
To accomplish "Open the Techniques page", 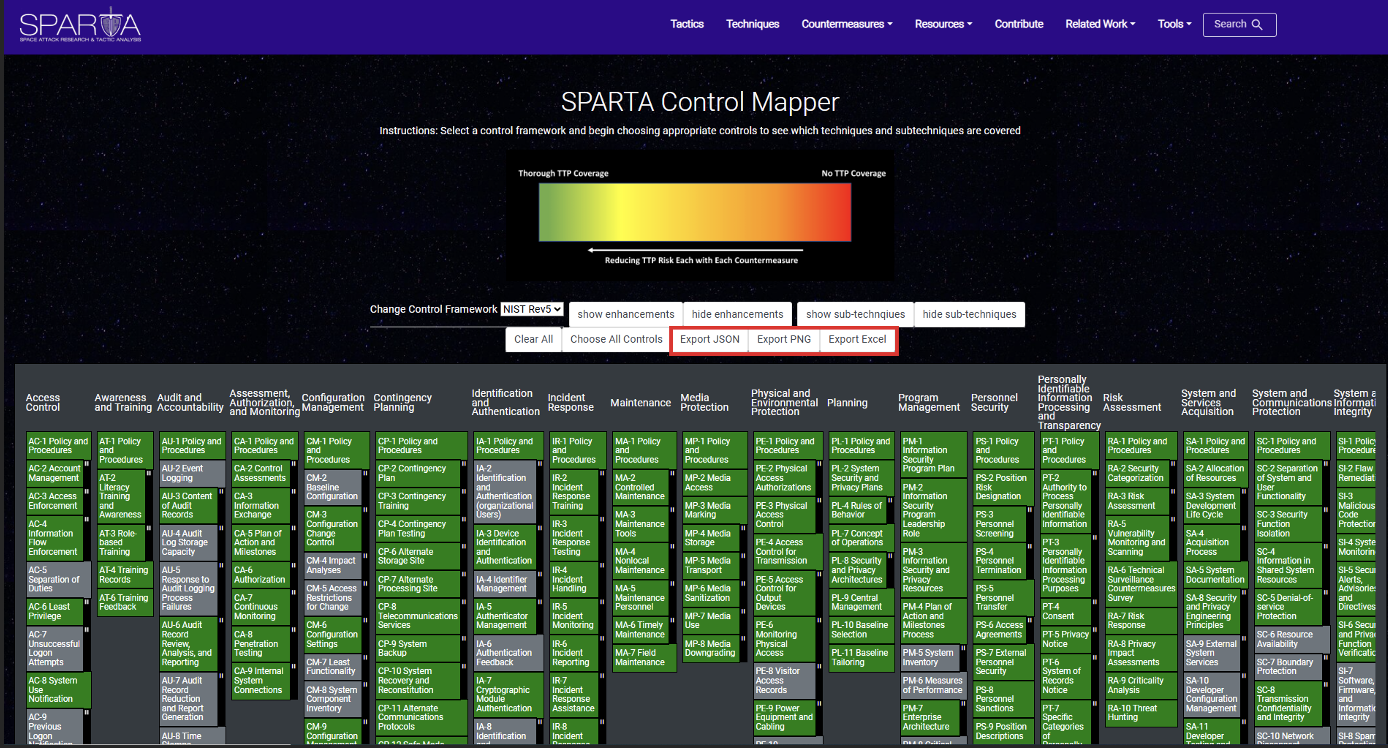I will pyautogui.click(x=752, y=24).
